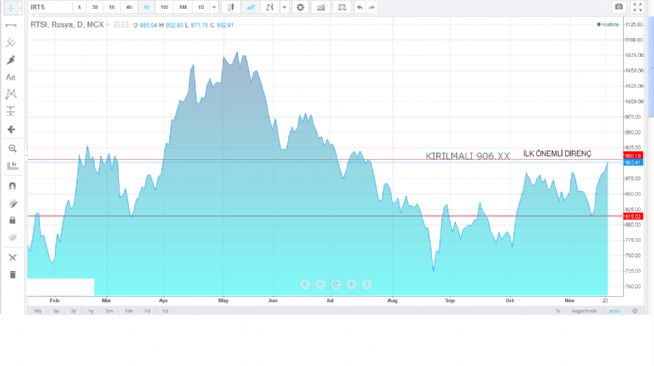The image size is (654, 366).
Task: Switch to bars chart style
Action: tap(270, 7)
